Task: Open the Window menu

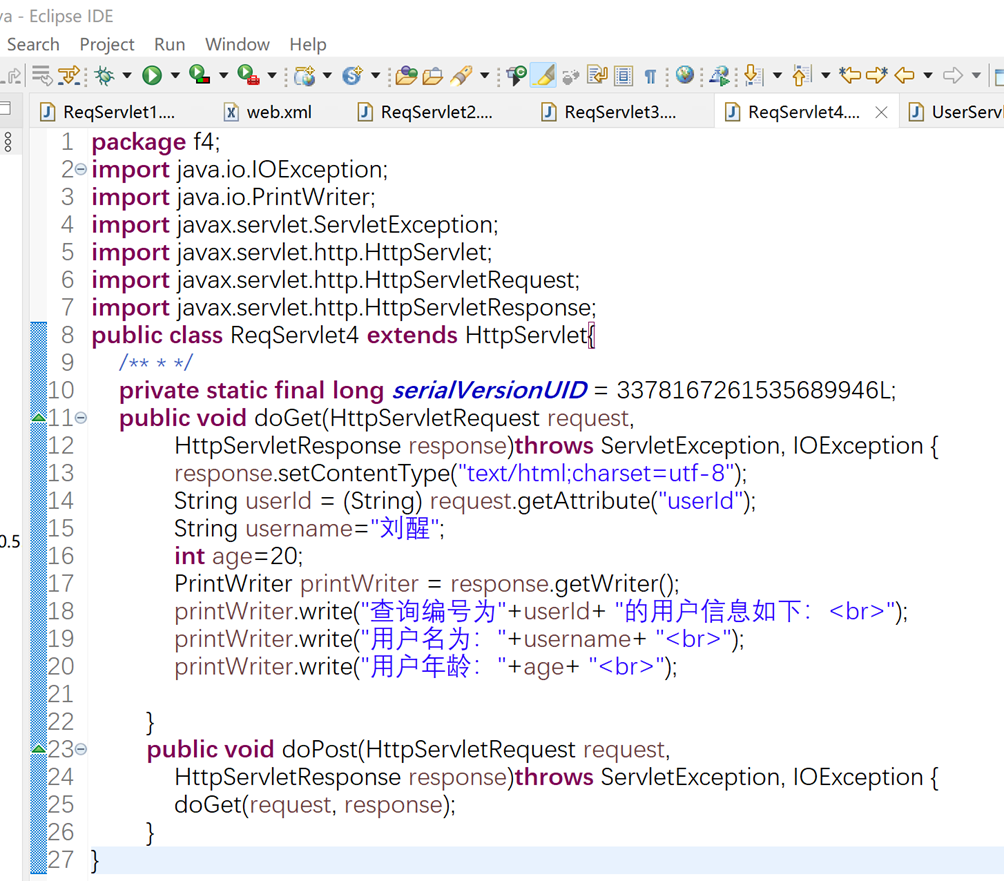Action: (238, 44)
